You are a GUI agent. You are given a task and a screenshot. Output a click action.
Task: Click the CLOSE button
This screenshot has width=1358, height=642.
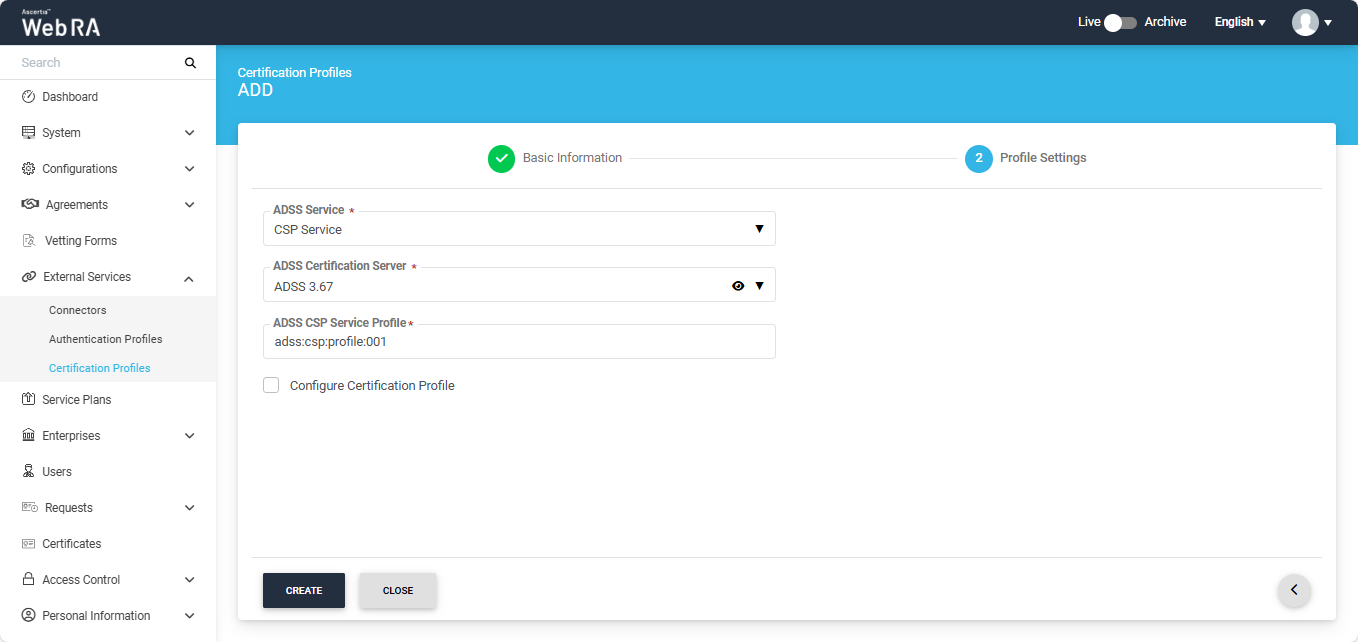click(x=398, y=590)
